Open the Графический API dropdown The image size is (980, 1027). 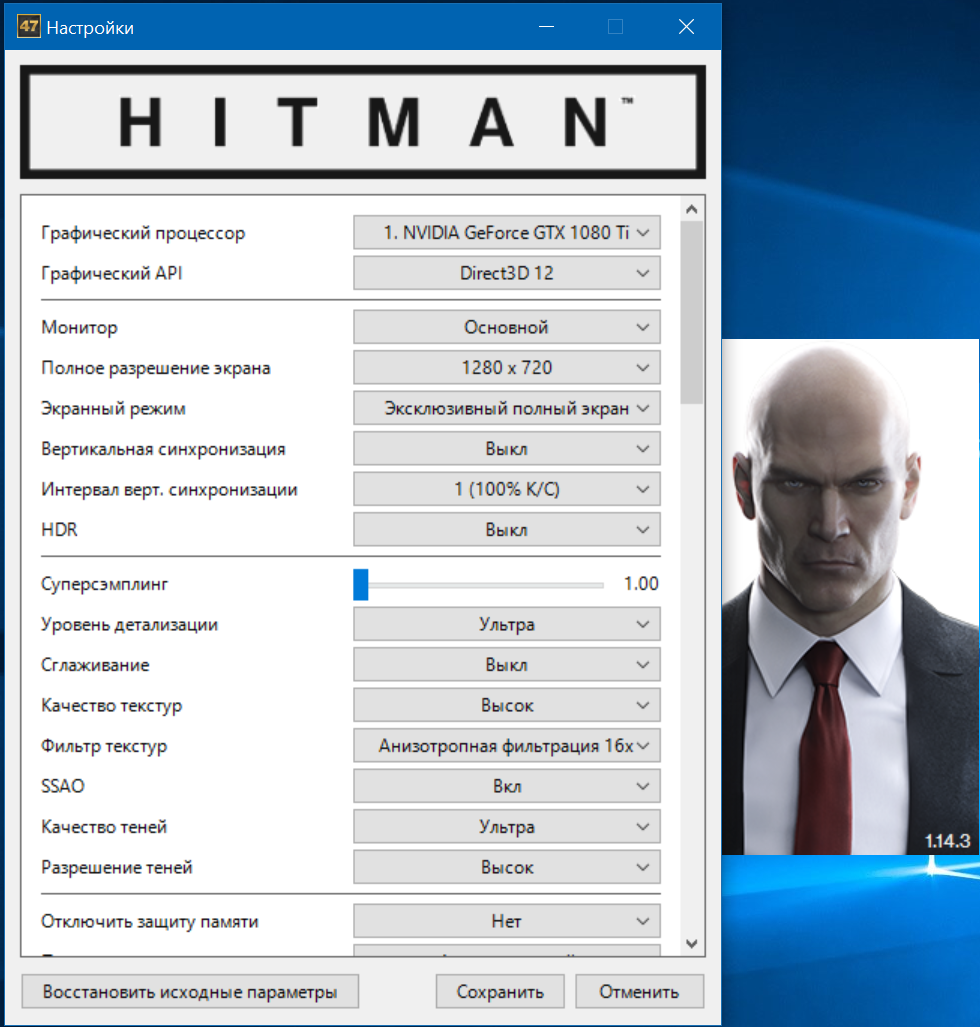(x=506, y=273)
